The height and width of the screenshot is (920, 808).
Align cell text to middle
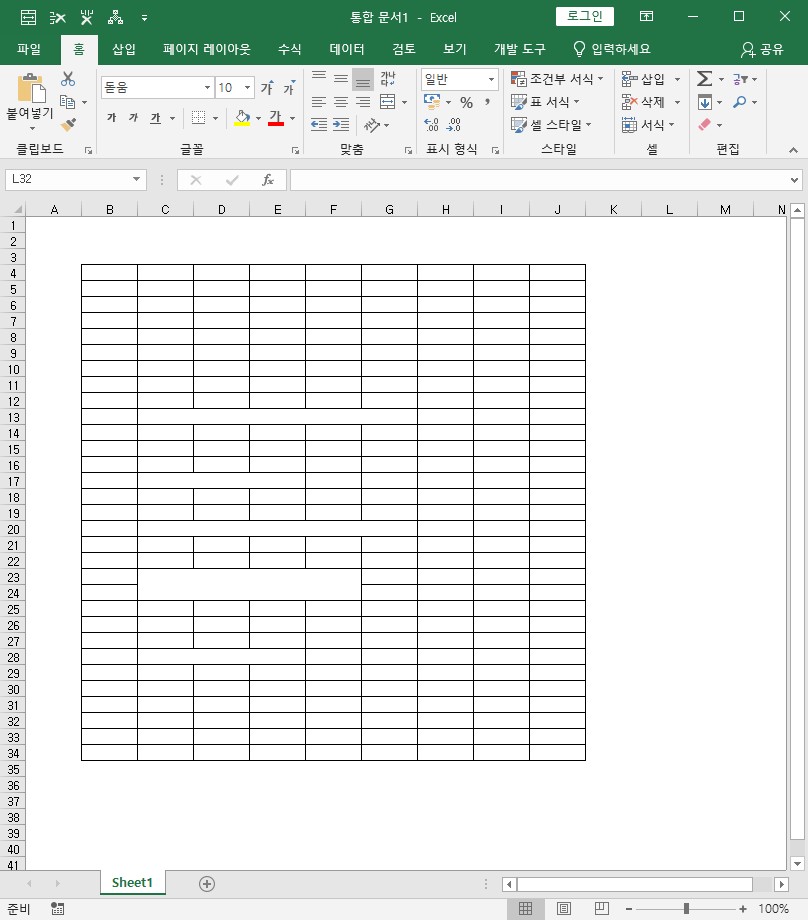pyautogui.click(x=341, y=78)
